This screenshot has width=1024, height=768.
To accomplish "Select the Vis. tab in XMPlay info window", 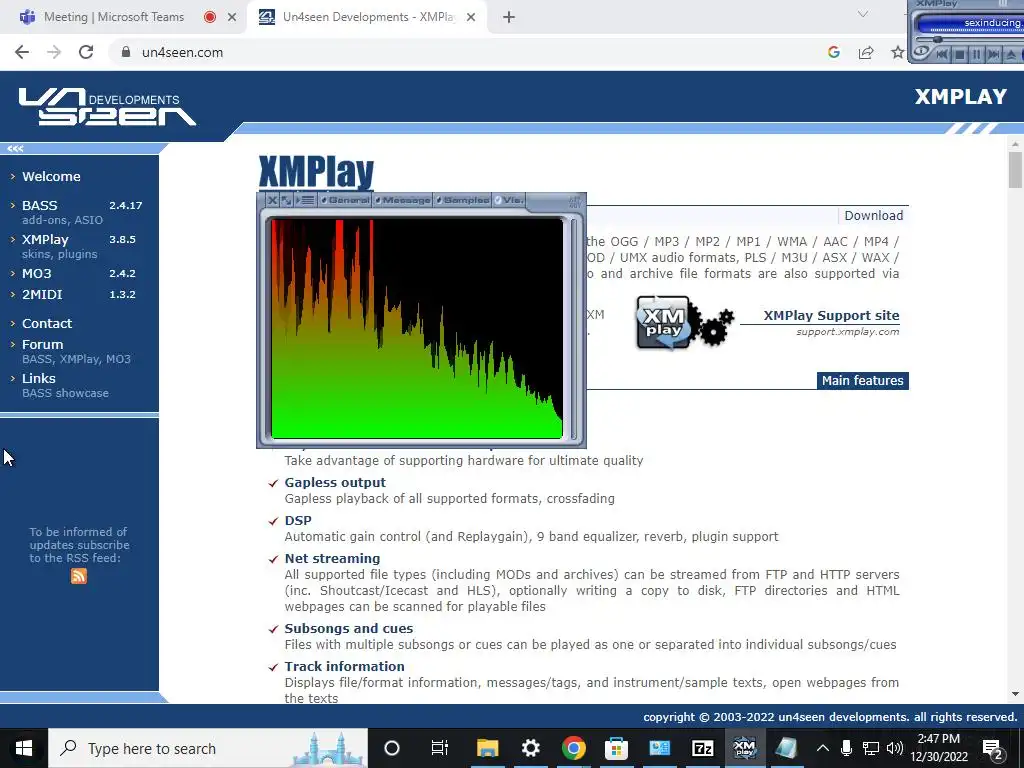I will [x=509, y=200].
